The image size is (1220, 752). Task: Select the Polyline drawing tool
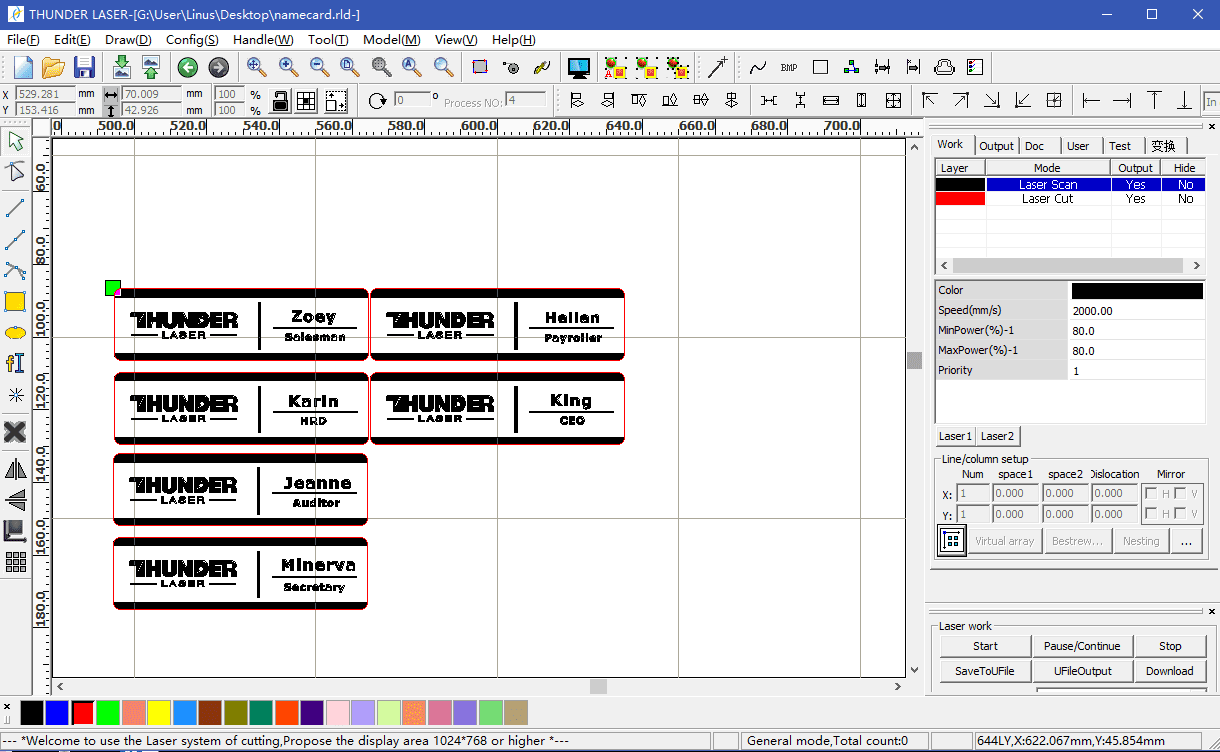(x=15, y=239)
